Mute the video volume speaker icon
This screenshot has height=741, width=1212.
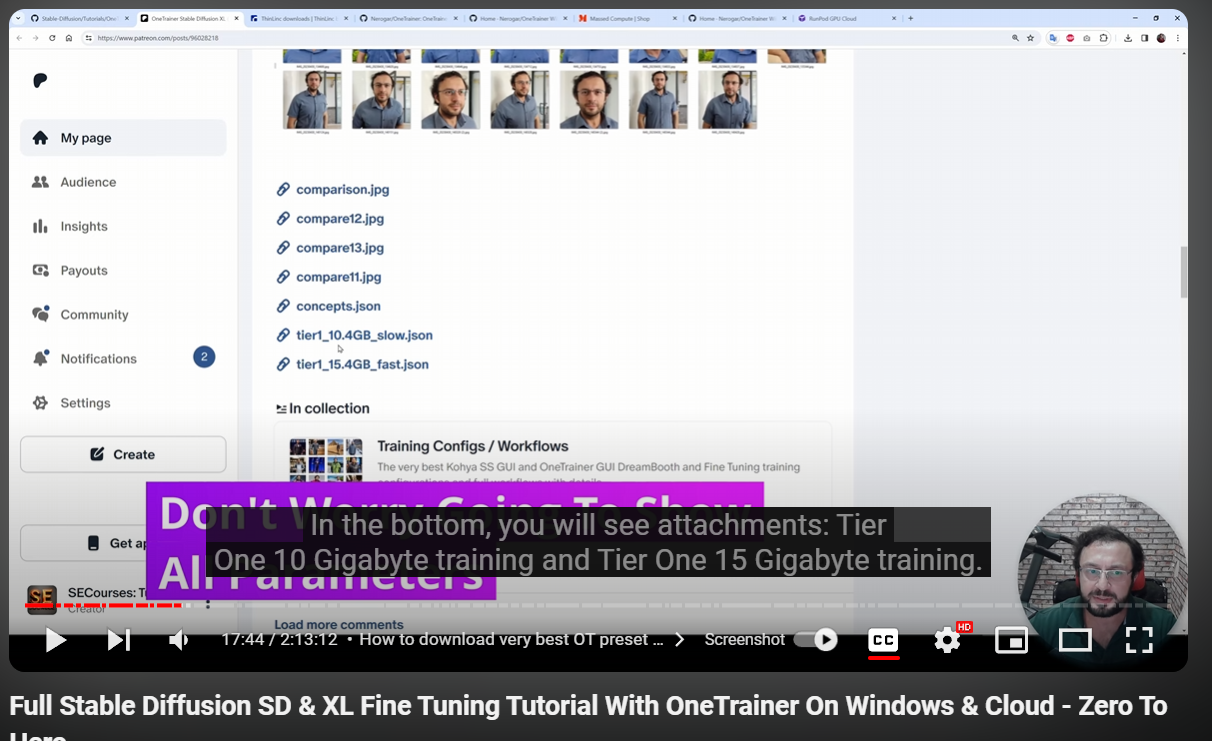[x=178, y=640]
